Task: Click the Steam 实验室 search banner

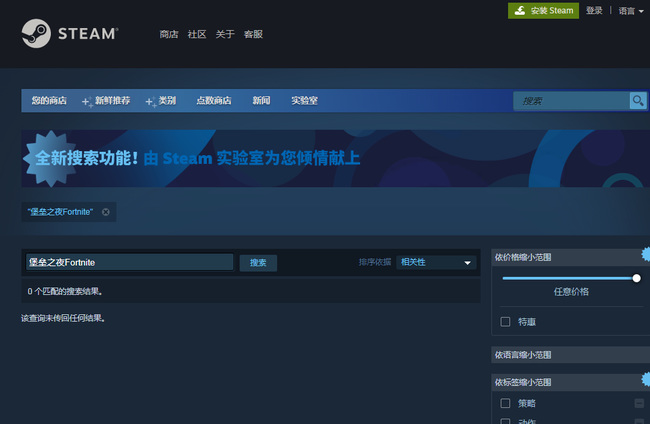Action: pyautogui.click(x=336, y=158)
